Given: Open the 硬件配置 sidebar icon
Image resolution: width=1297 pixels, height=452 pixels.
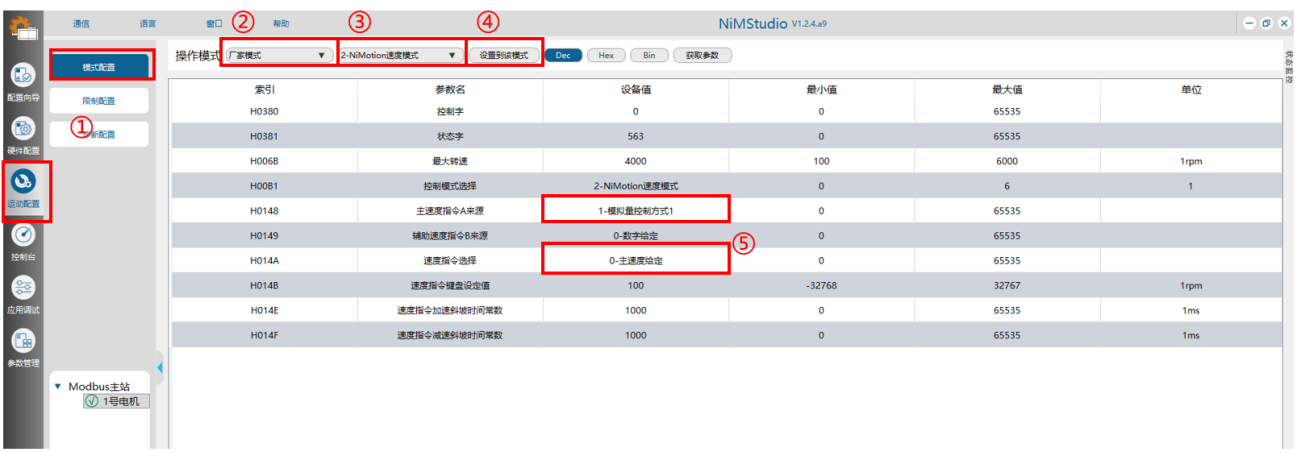Looking at the screenshot, I should pyautogui.click(x=23, y=128).
